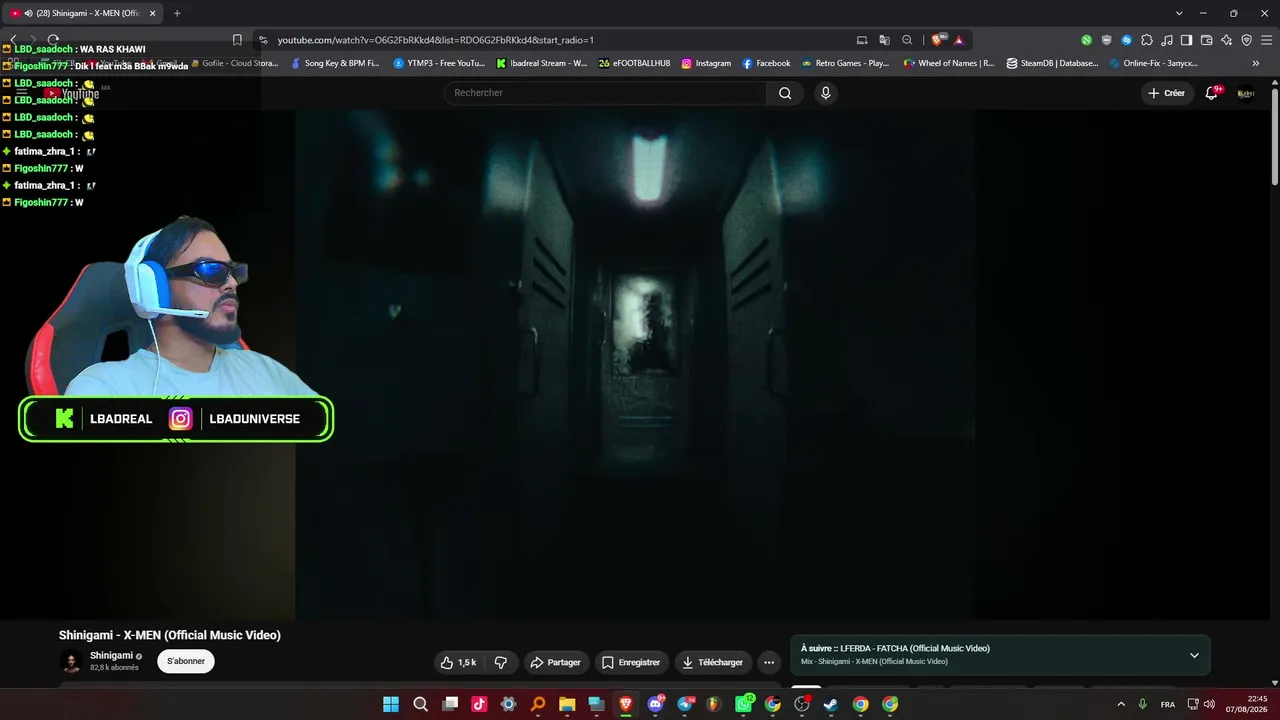Image resolution: width=1280 pixels, height=720 pixels.
Task: Open WhatsApp from the taskbar
Action: click(744, 704)
